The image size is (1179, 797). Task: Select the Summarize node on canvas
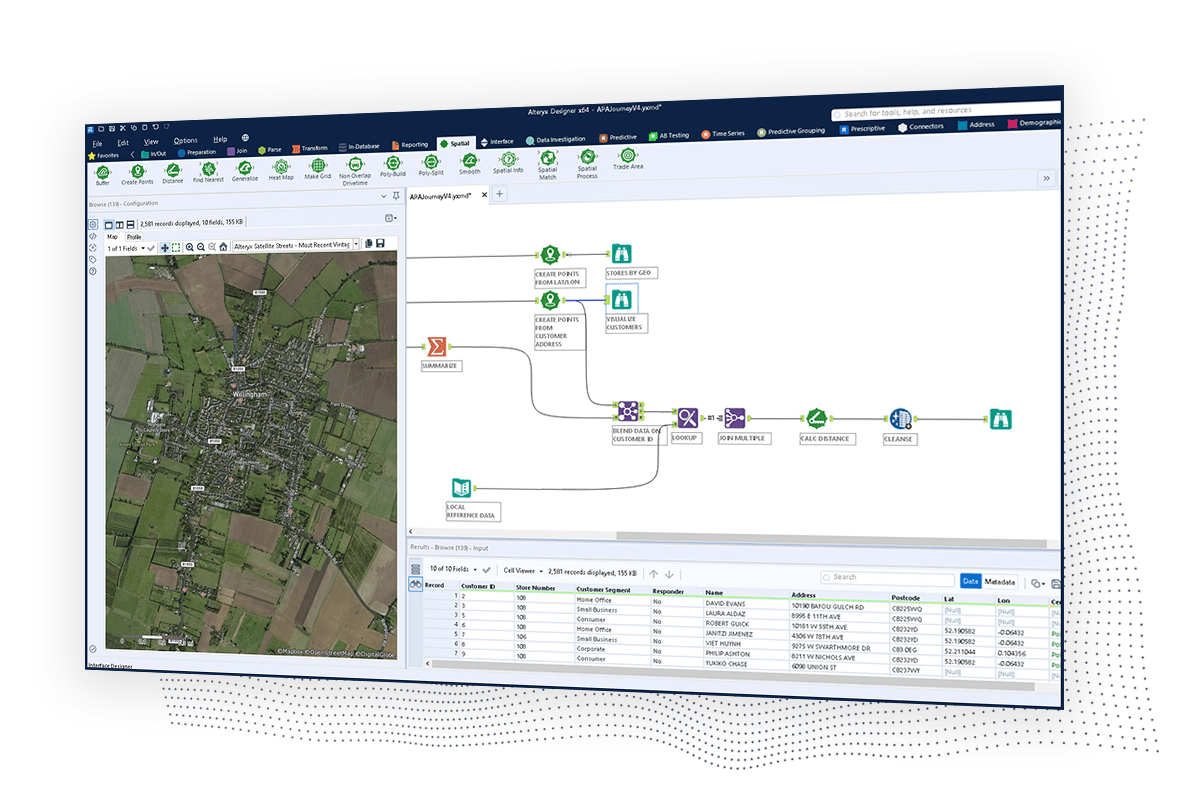pos(437,347)
